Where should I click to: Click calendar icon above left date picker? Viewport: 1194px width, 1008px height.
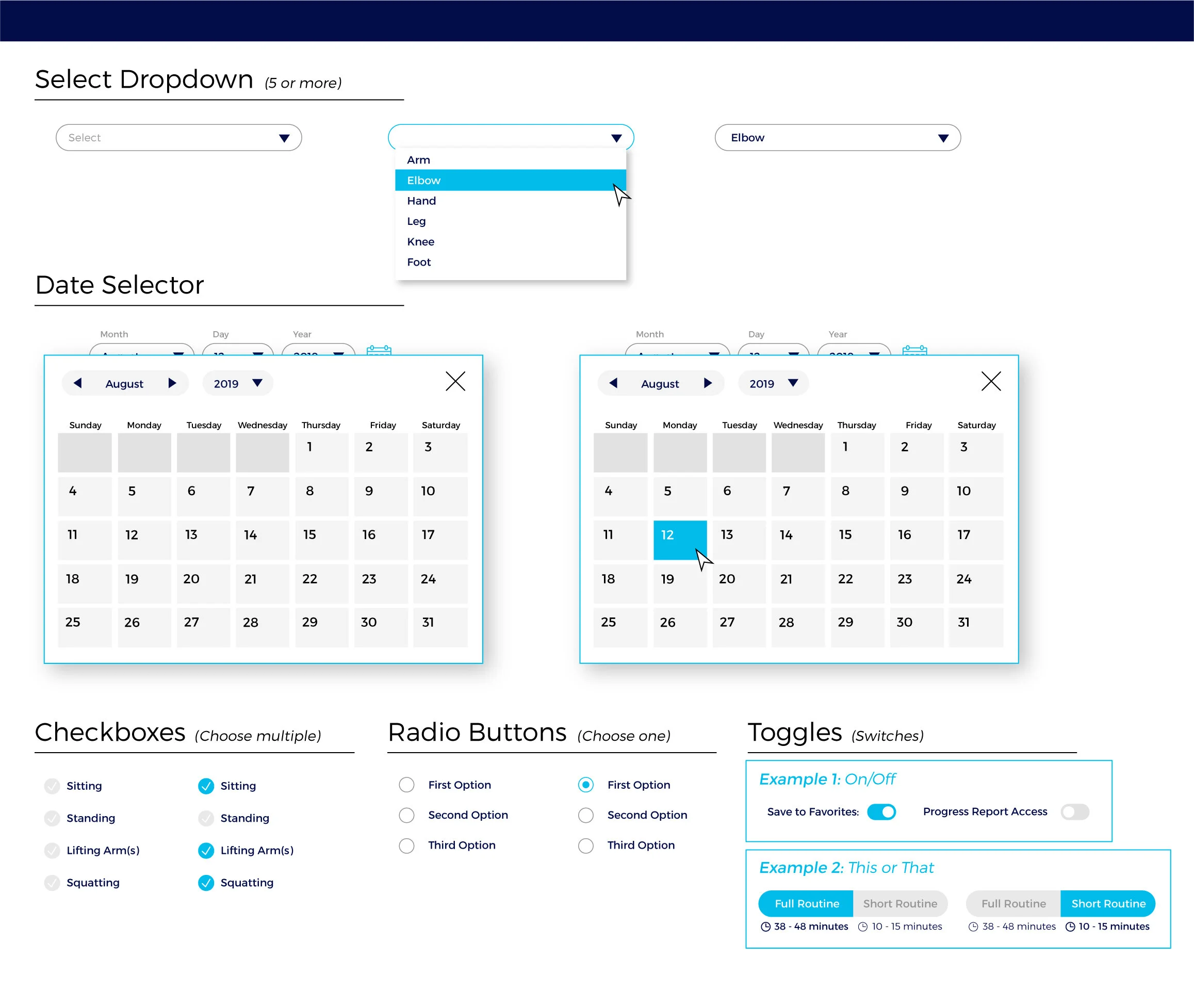click(378, 350)
